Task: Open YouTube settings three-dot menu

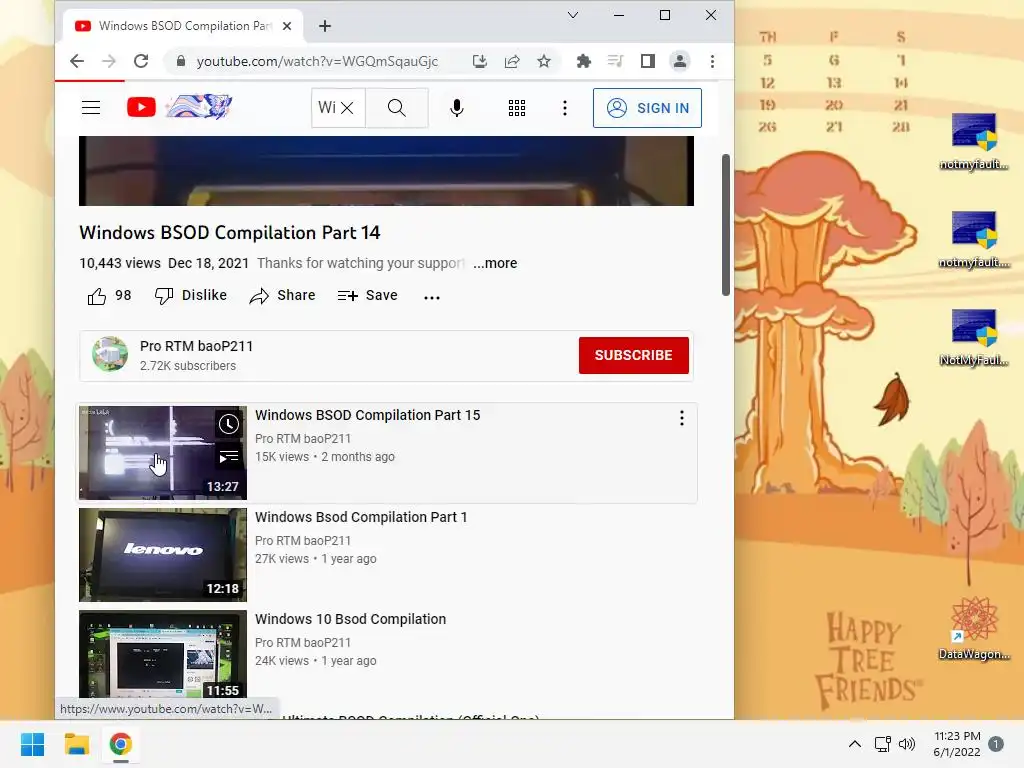Action: coord(565,108)
